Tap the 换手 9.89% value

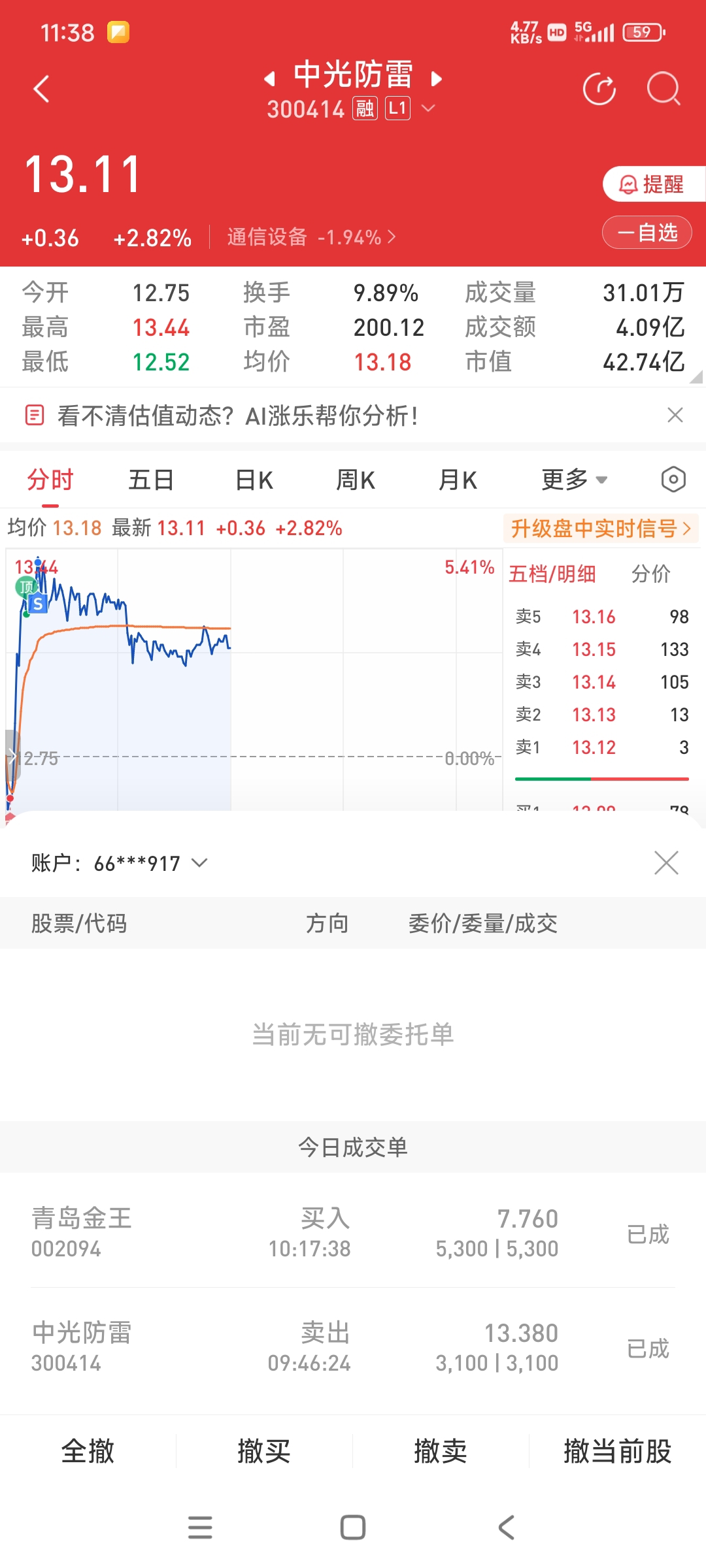[x=386, y=293]
